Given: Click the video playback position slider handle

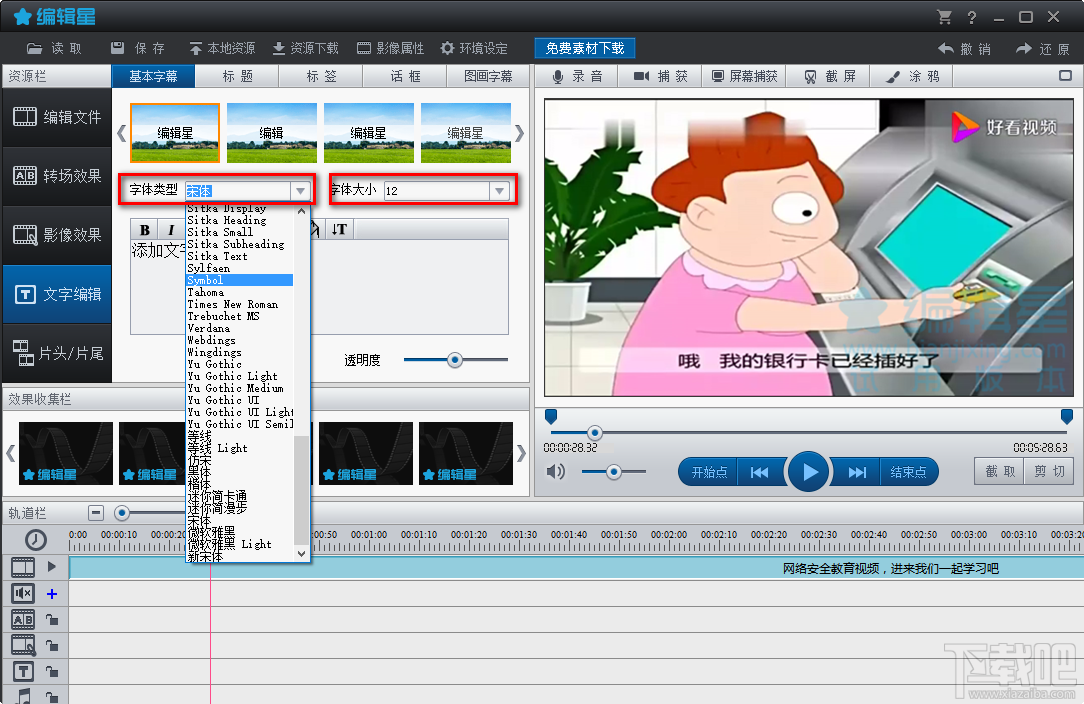Looking at the screenshot, I should pos(595,433).
